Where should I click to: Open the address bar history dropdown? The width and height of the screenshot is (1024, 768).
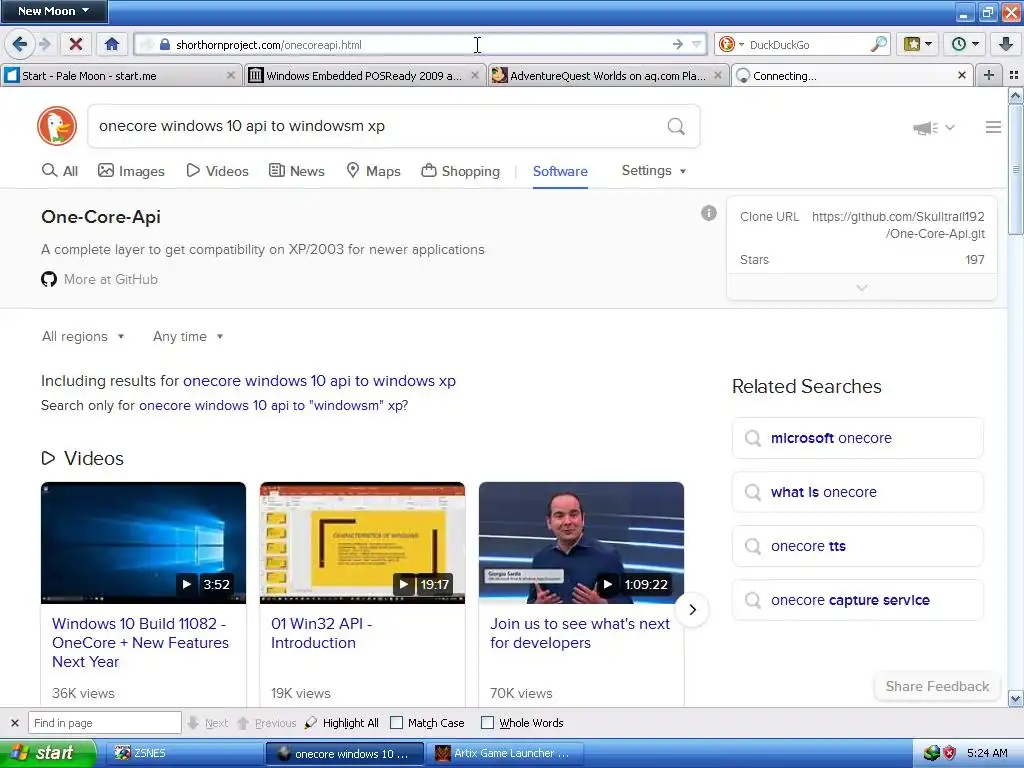[696, 44]
